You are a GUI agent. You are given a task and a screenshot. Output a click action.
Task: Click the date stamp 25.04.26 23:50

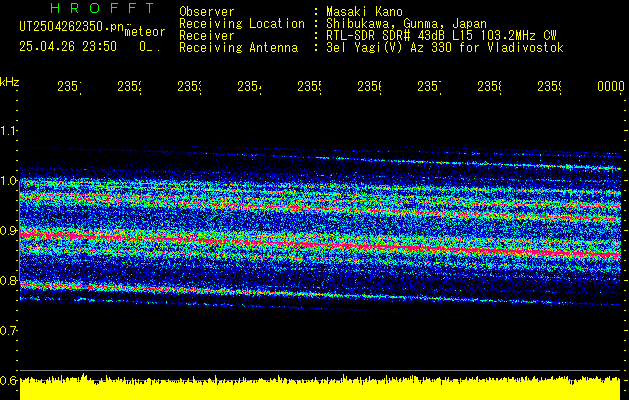pyautogui.click(x=68, y=47)
